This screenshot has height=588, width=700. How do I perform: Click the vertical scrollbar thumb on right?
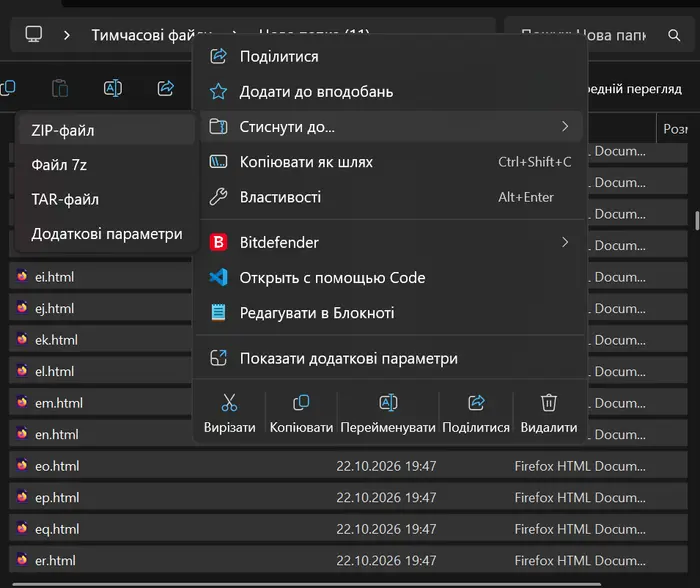pyautogui.click(x=697, y=221)
